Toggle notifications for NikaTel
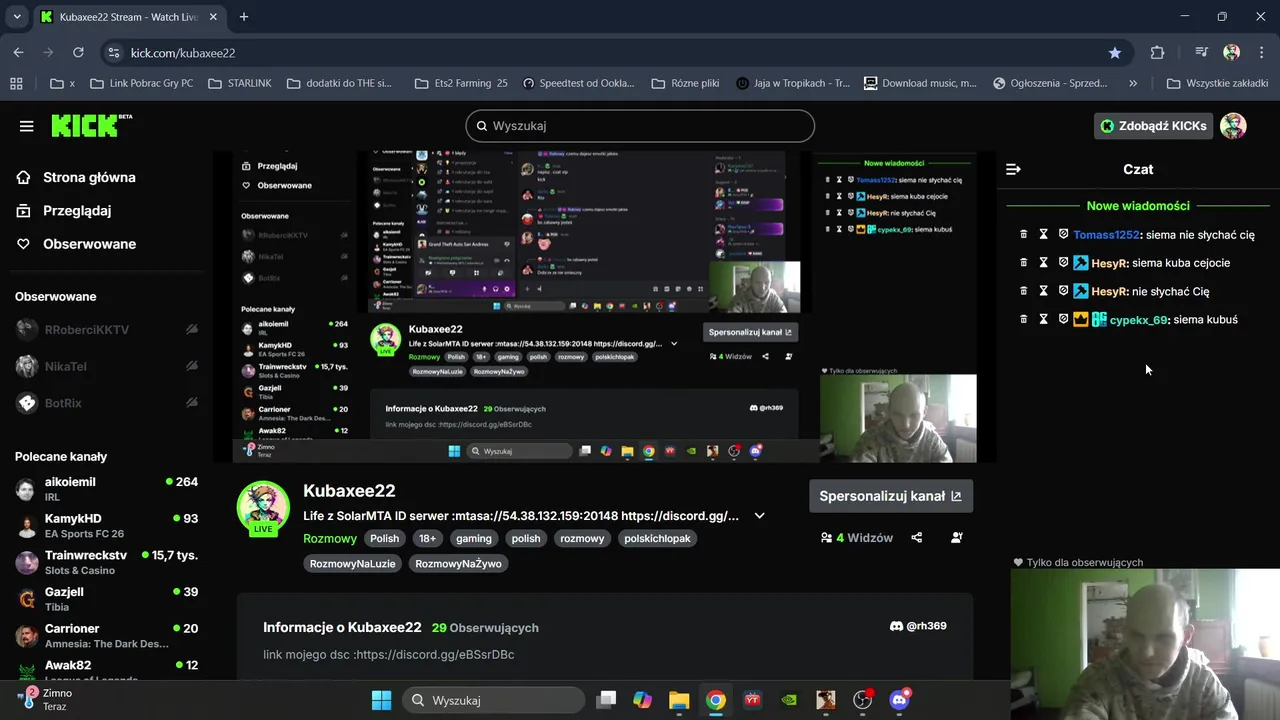Viewport: 1280px width, 720px height. 192,367
